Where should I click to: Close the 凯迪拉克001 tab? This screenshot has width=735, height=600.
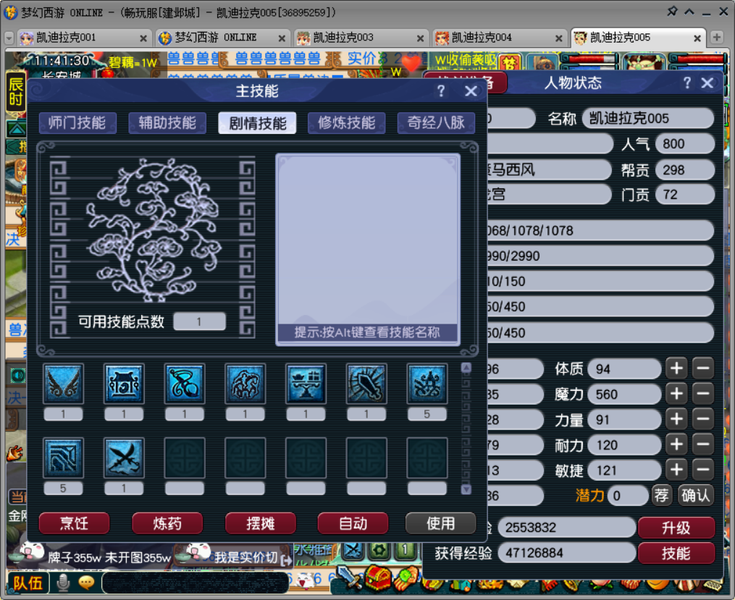pos(143,38)
